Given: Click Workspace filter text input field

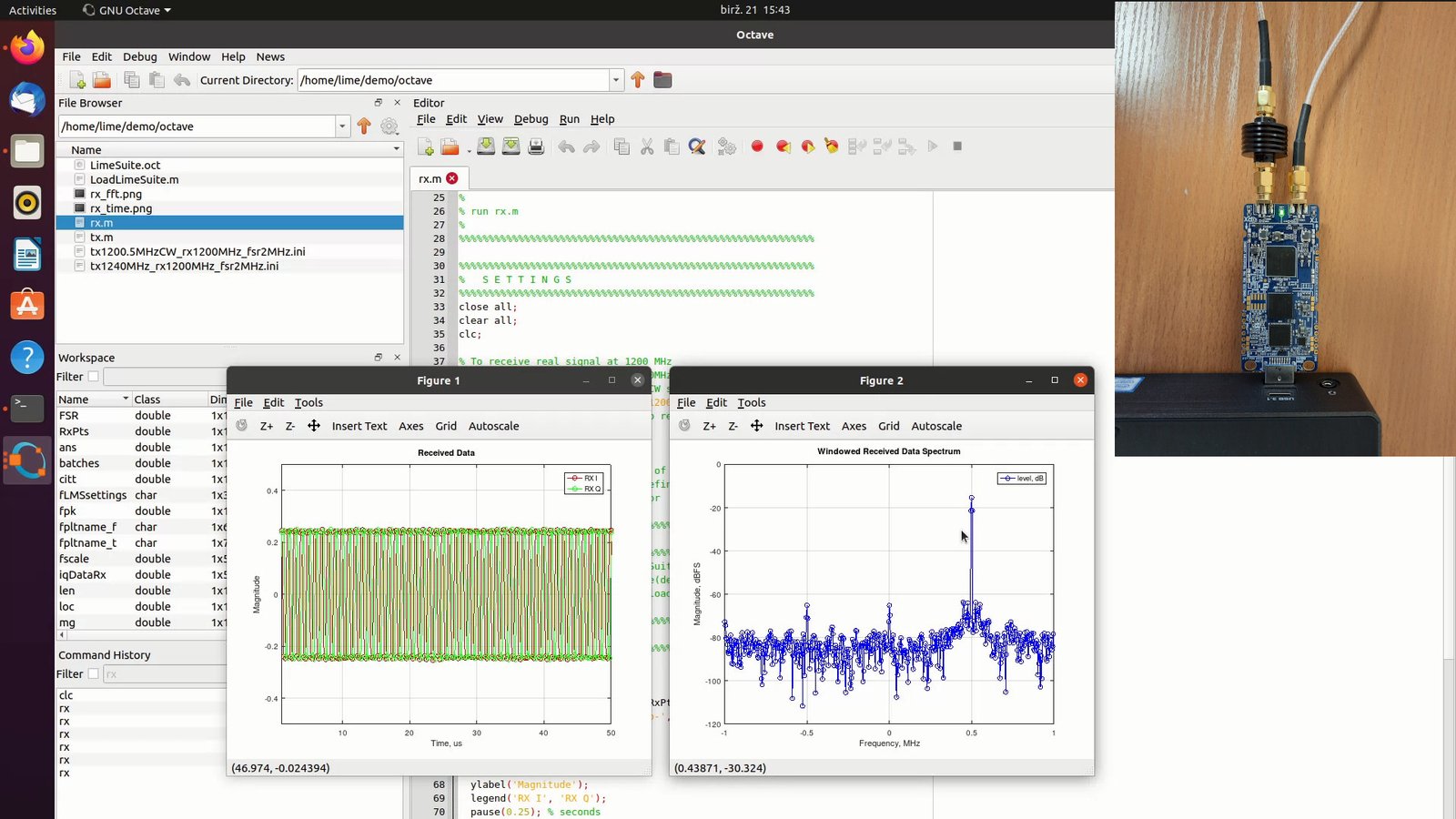Looking at the screenshot, I should [x=165, y=377].
